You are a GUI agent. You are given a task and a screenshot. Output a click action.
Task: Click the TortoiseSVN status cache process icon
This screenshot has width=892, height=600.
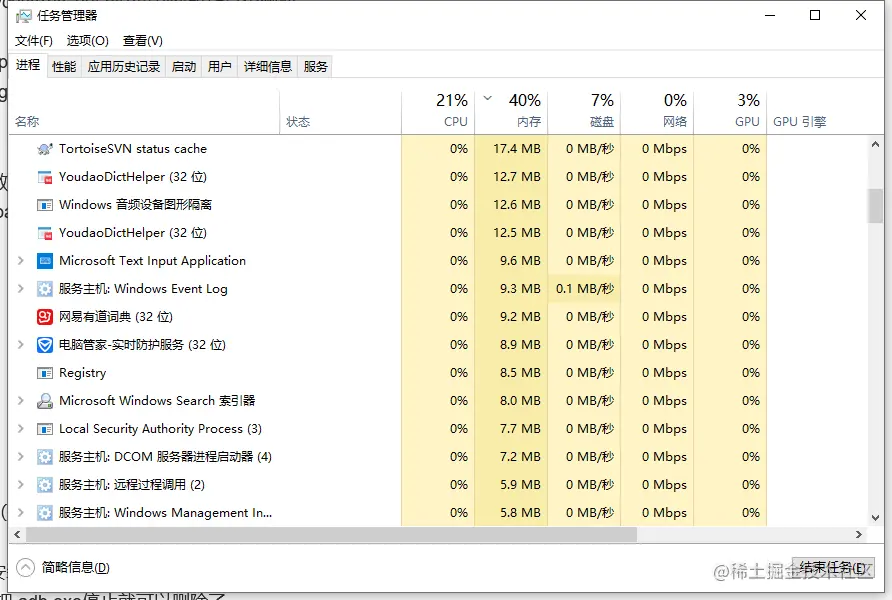(x=45, y=149)
